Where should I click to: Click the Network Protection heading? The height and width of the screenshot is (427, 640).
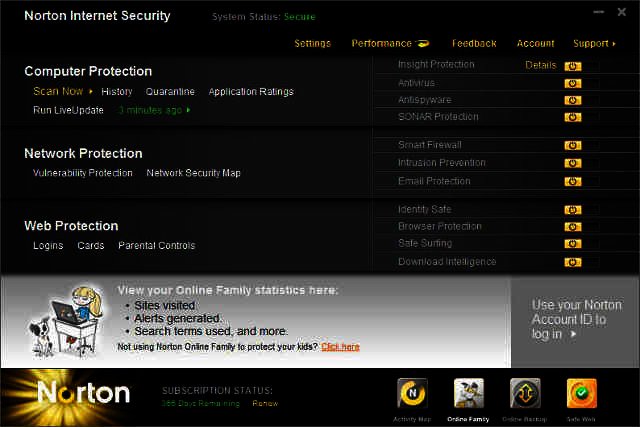tap(83, 153)
